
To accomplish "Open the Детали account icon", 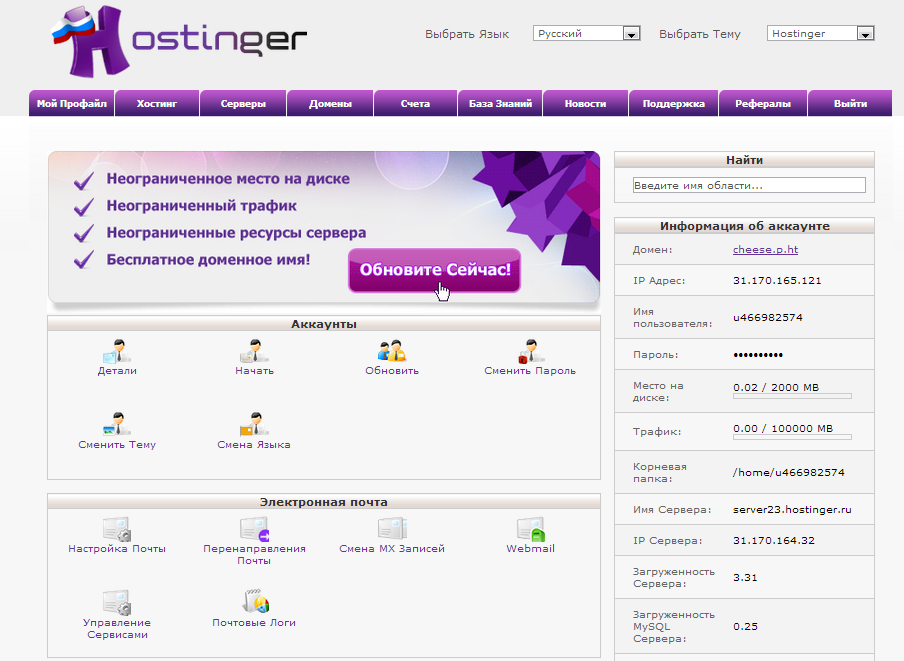I will [x=118, y=351].
